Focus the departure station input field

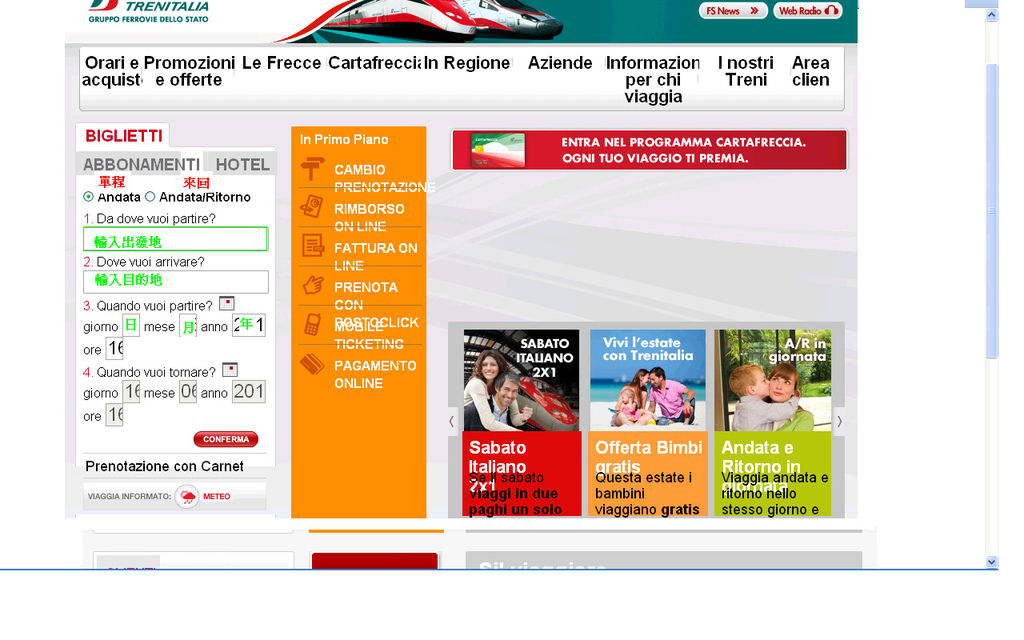click(176, 239)
